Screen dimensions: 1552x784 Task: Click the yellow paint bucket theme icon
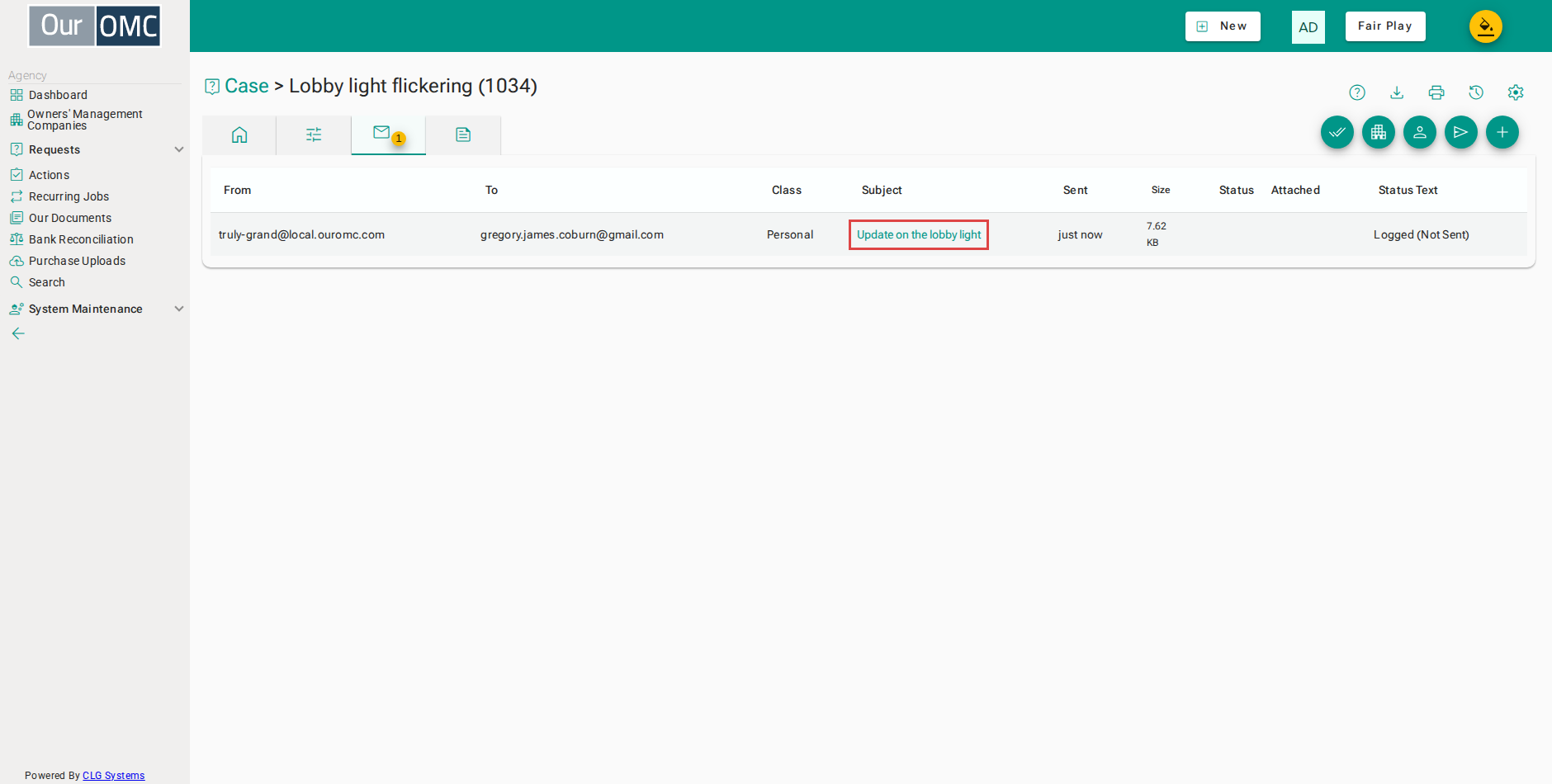click(x=1486, y=26)
